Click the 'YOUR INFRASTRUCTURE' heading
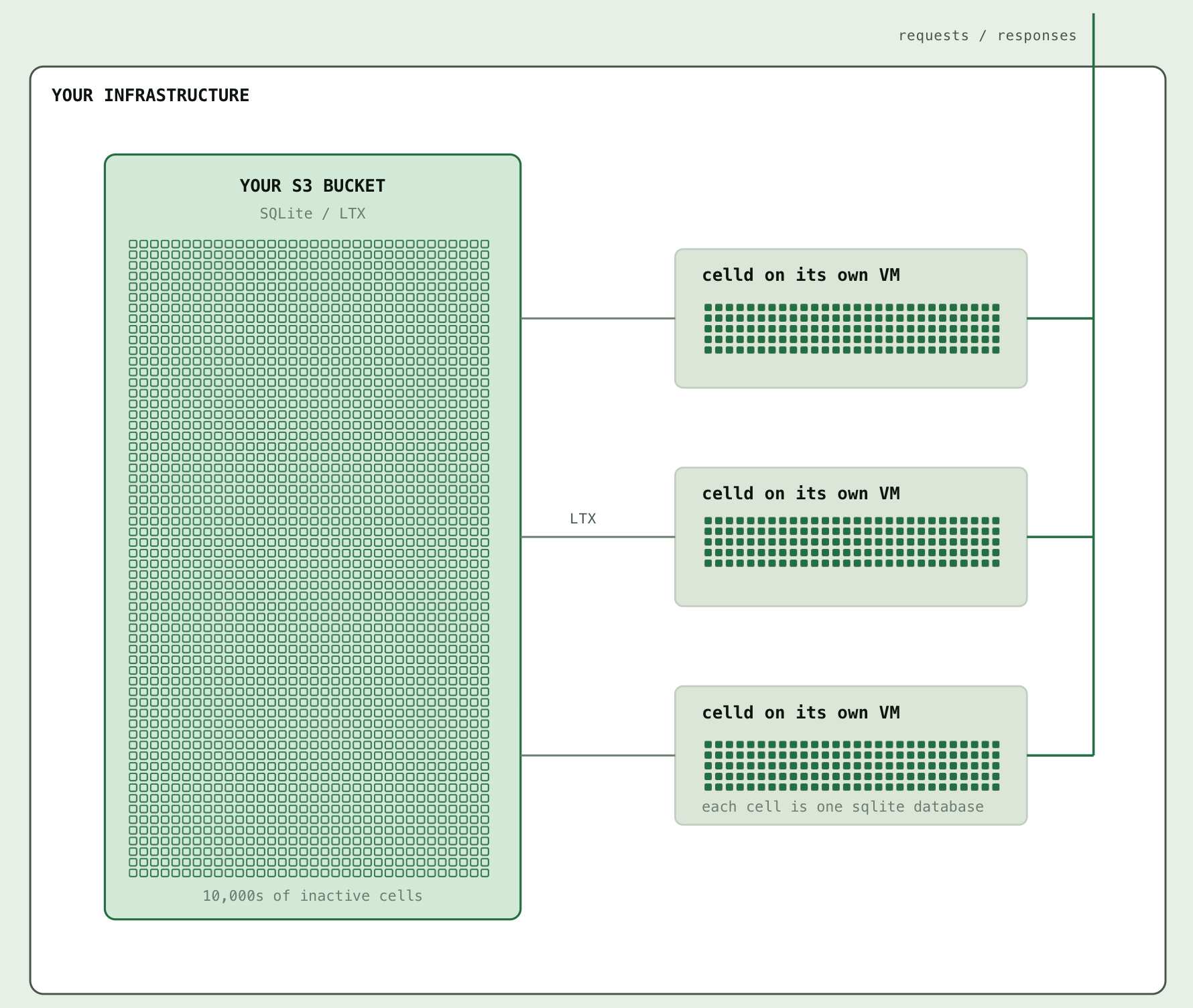This screenshot has height=1008, width=1193. point(150,95)
